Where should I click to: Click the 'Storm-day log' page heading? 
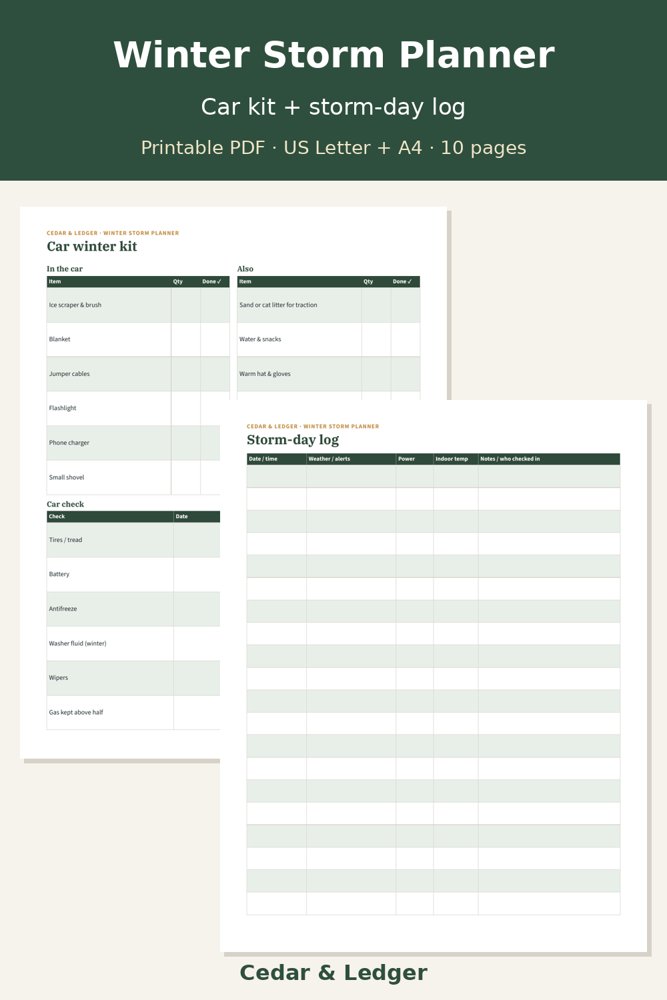click(x=293, y=440)
